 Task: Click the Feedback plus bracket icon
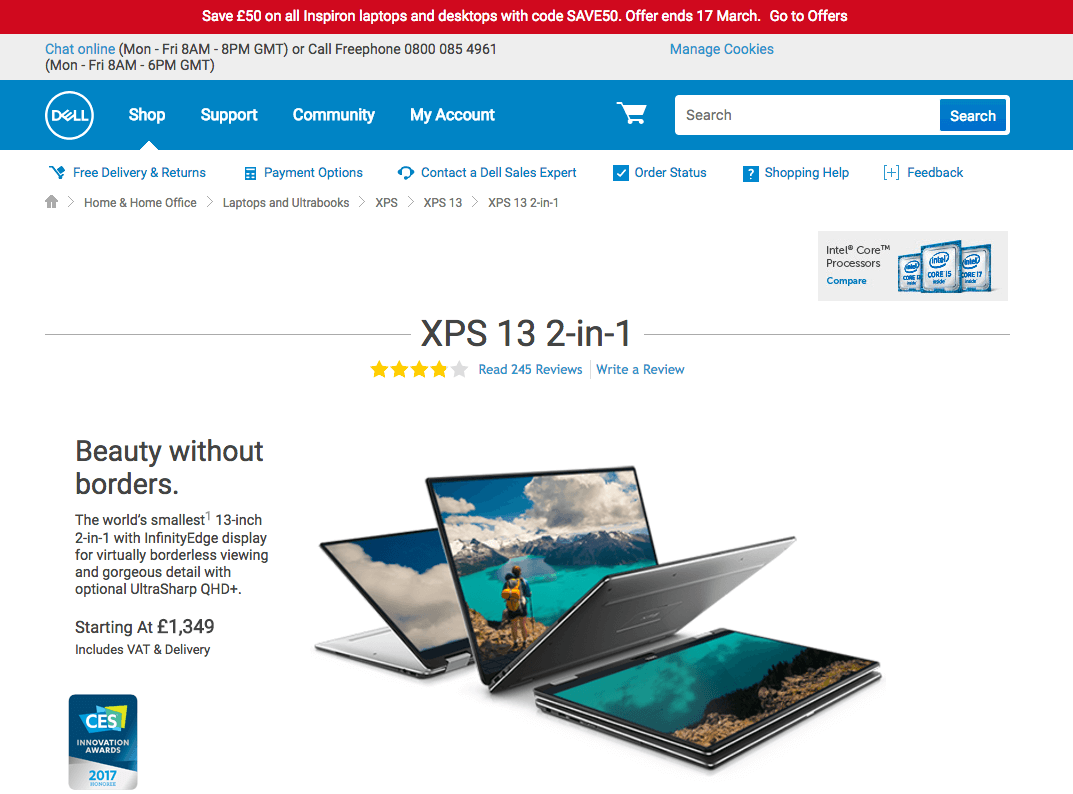click(891, 172)
